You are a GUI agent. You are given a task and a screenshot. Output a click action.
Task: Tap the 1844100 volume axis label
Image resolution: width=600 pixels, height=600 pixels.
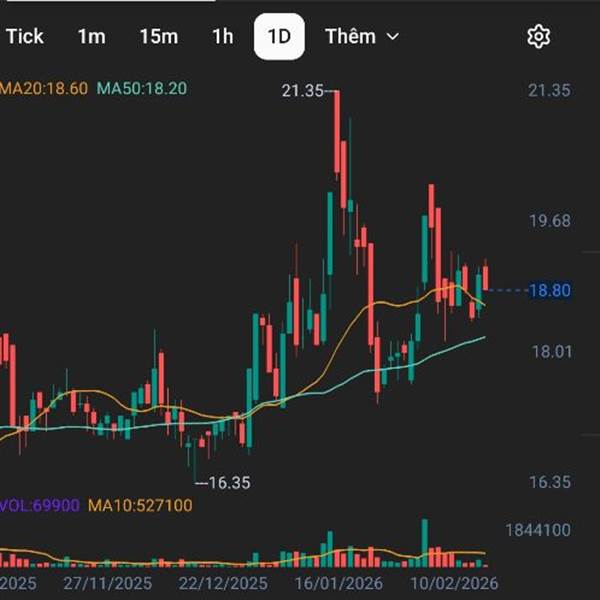coord(538,530)
